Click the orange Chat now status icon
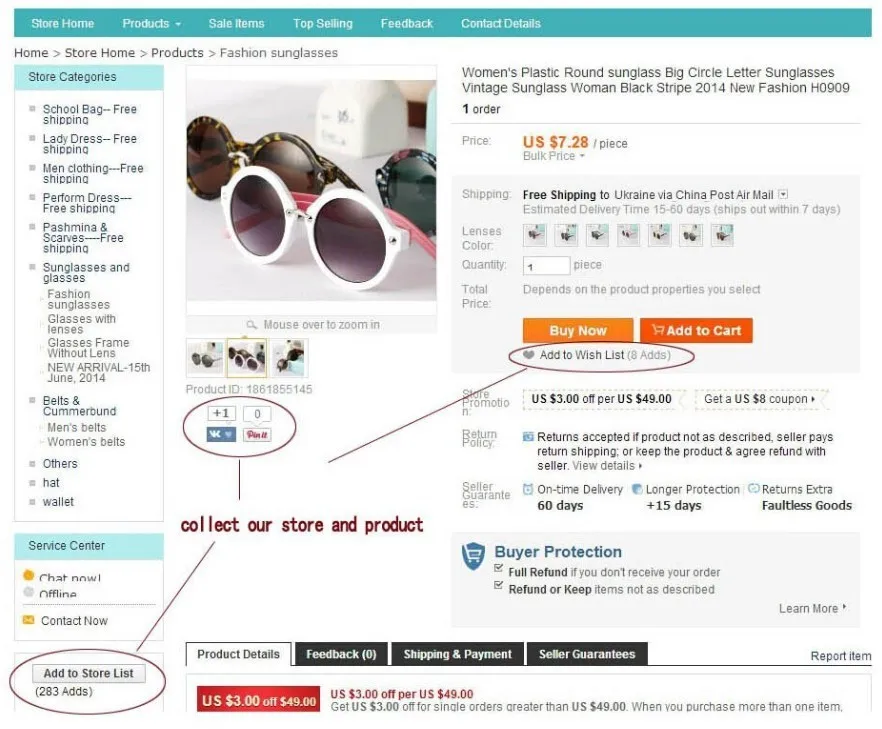Image resolution: width=882 pixels, height=729 pixels. coord(29,575)
